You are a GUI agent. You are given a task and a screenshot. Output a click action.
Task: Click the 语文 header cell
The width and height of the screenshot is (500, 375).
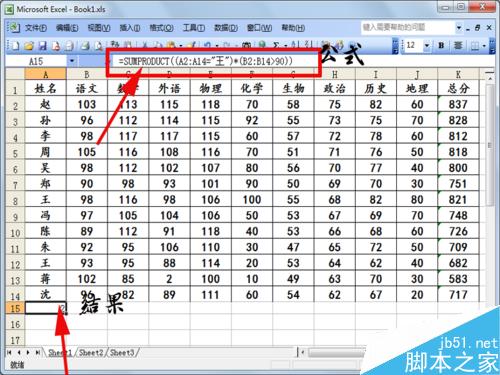(x=87, y=88)
